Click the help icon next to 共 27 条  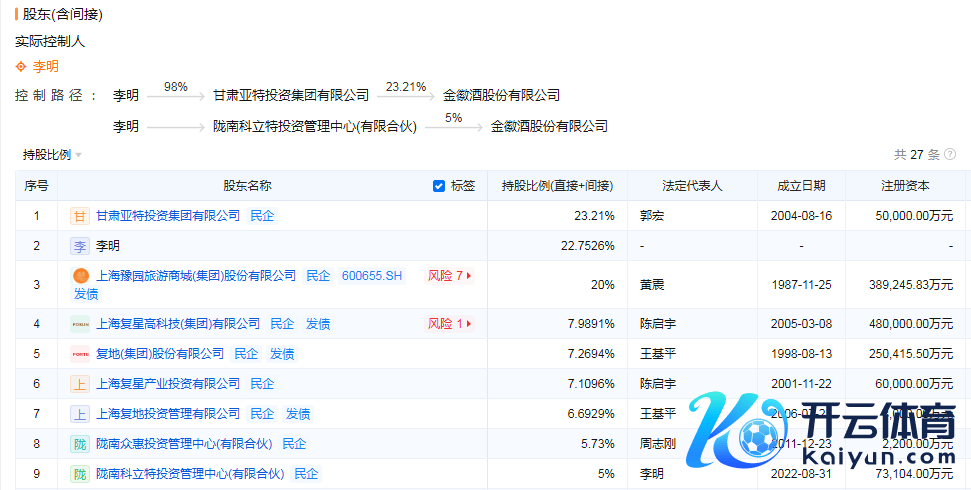point(949,155)
